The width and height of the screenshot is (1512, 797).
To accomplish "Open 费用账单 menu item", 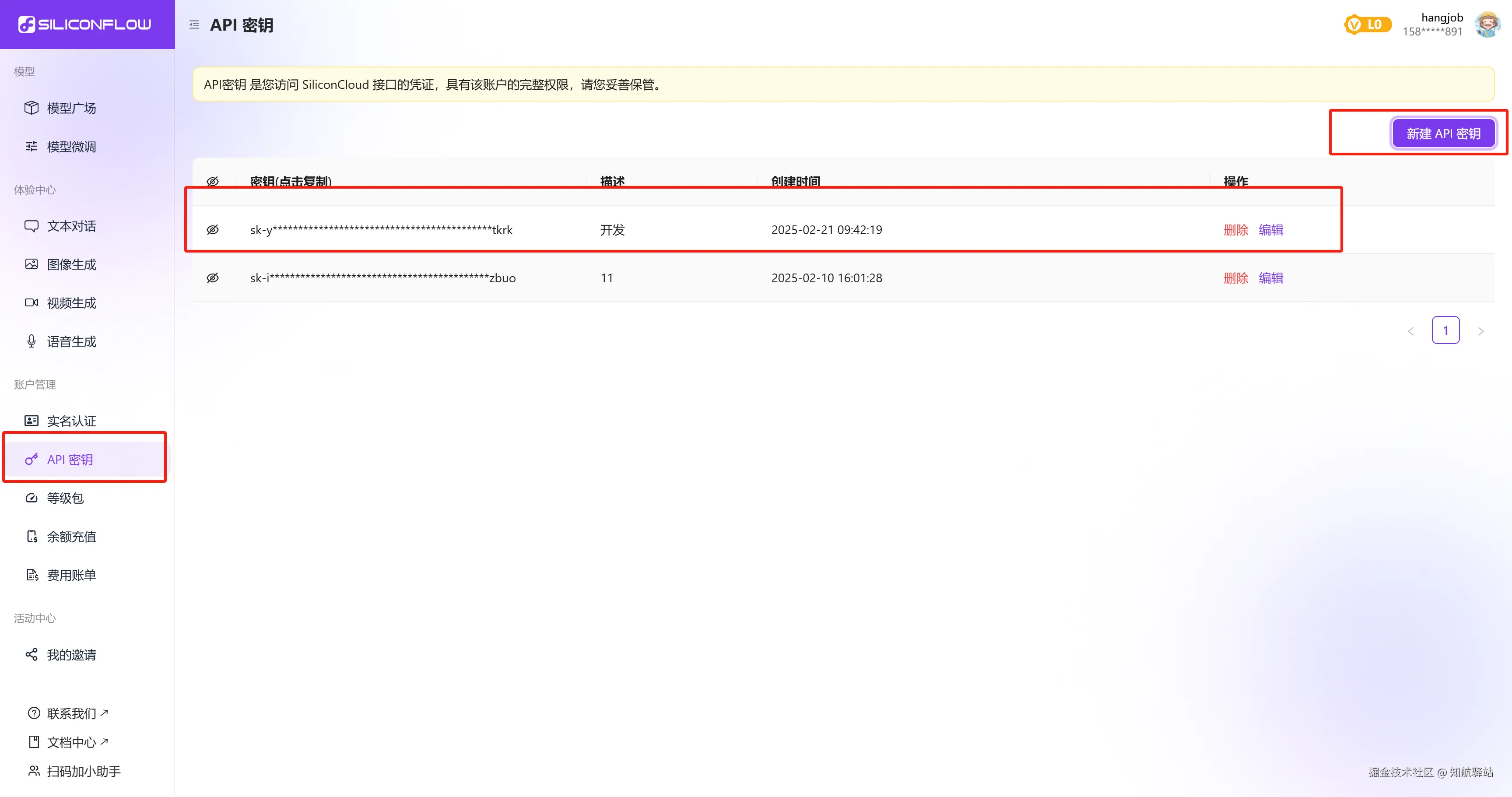I will point(71,576).
